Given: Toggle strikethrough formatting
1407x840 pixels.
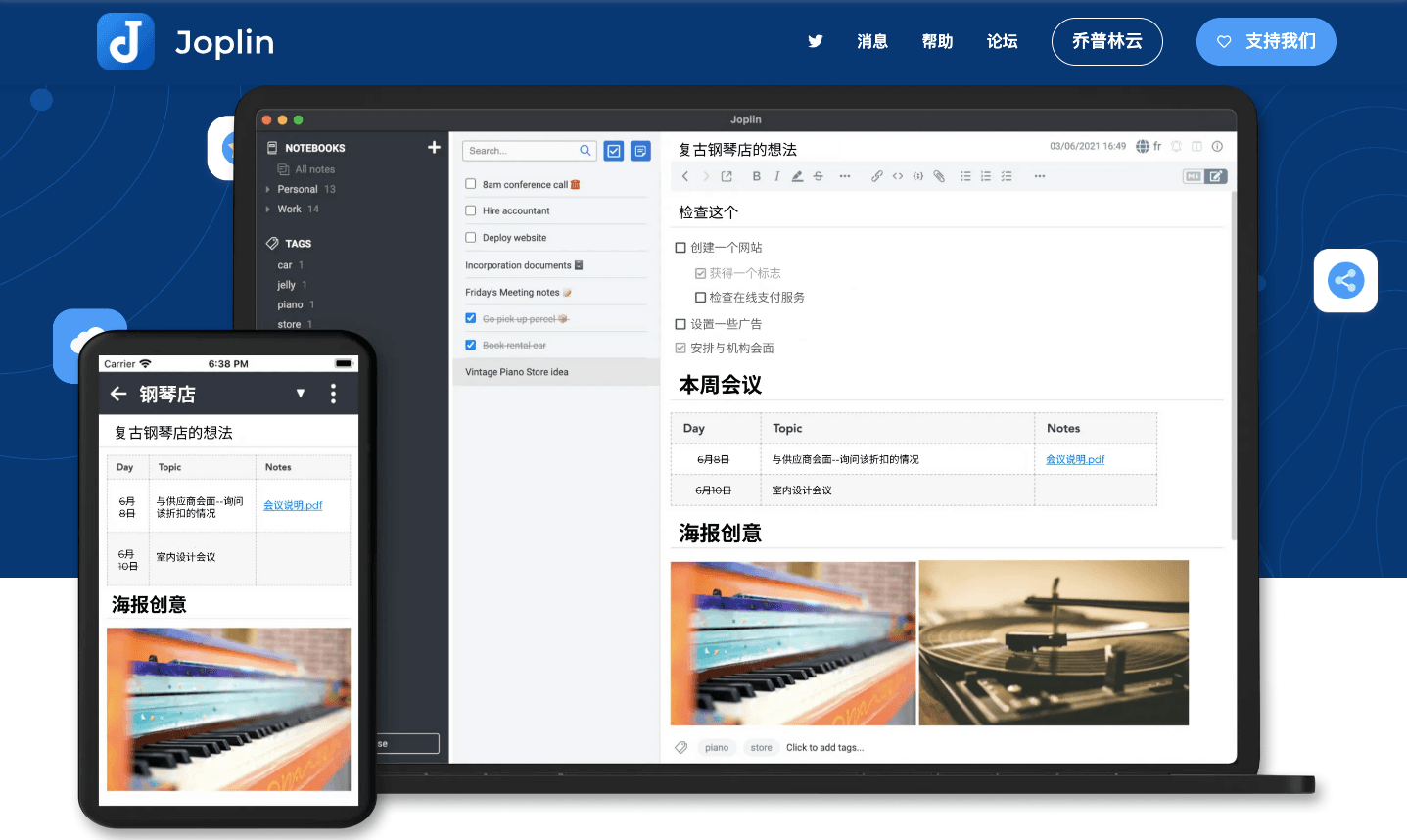Looking at the screenshot, I should click(818, 176).
